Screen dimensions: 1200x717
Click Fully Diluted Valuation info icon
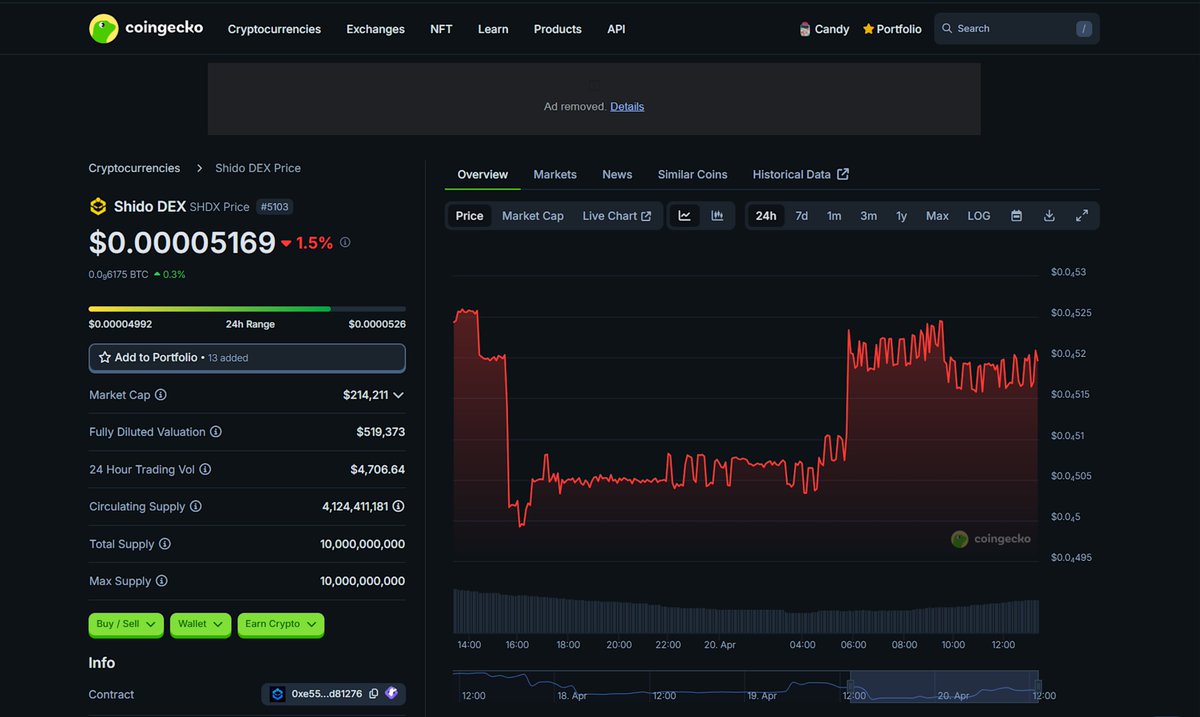tap(216, 432)
